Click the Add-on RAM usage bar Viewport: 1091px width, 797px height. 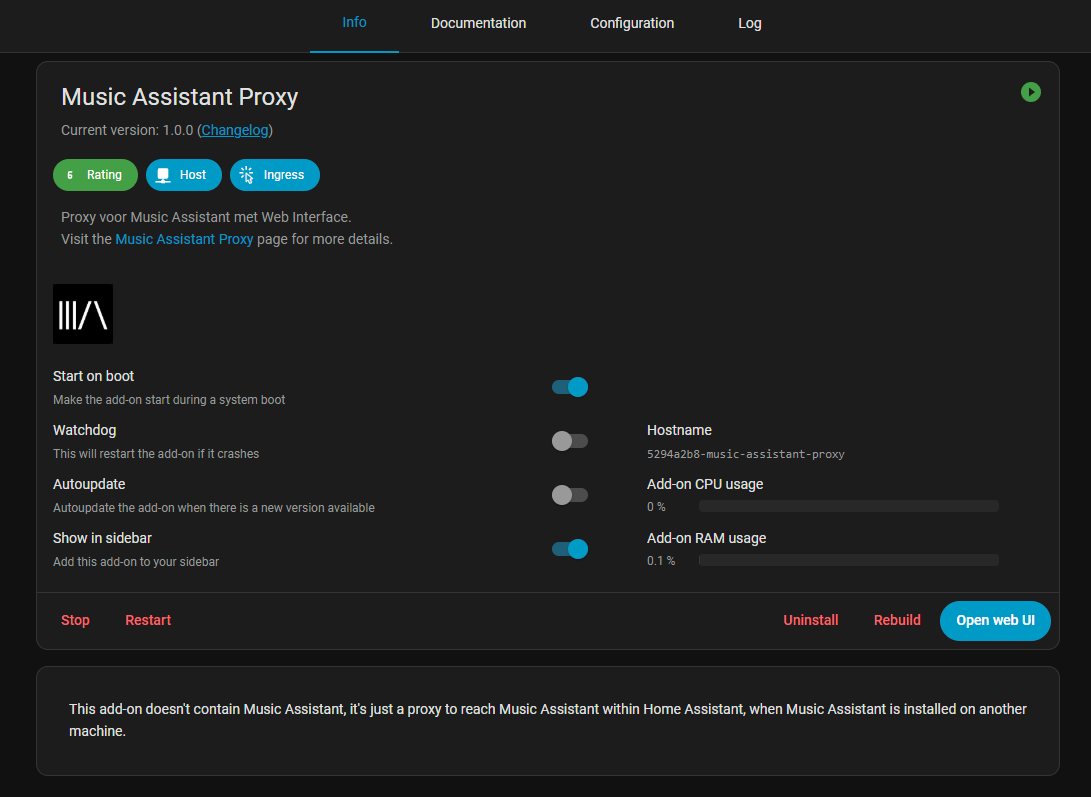point(849,560)
